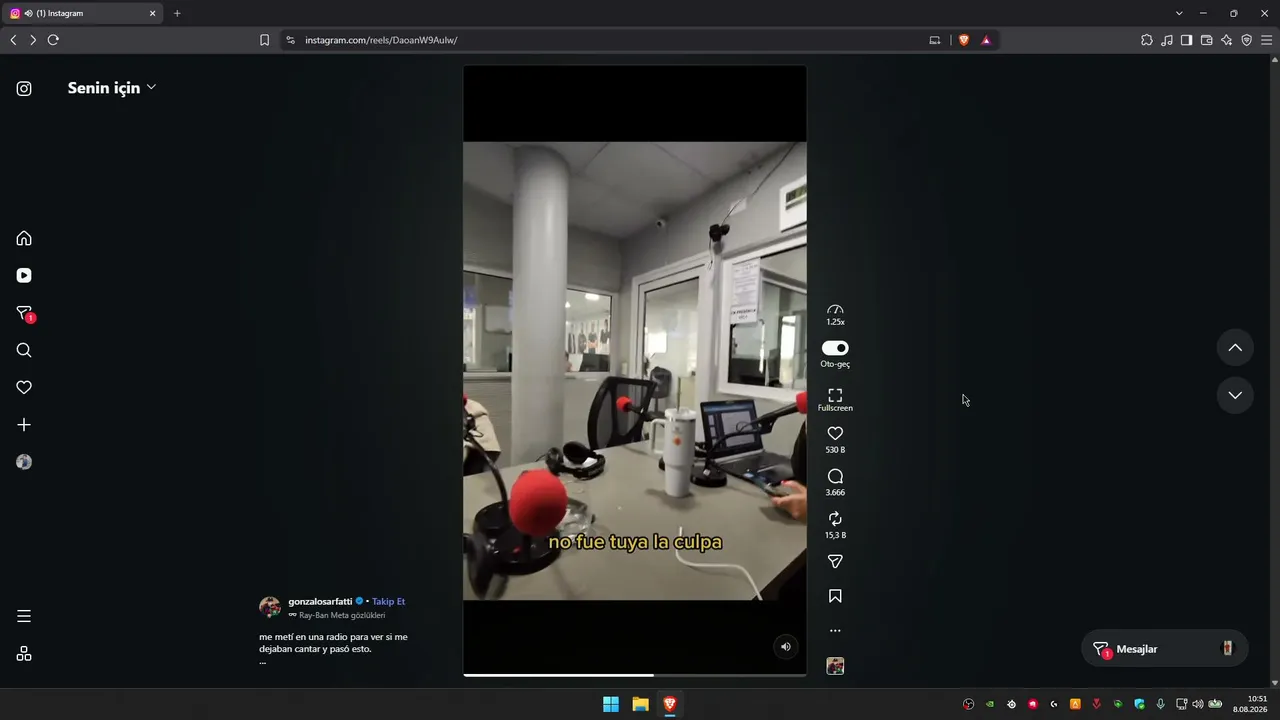Open Leo AI sparkle icon in the toolbar

pos(1227,40)
